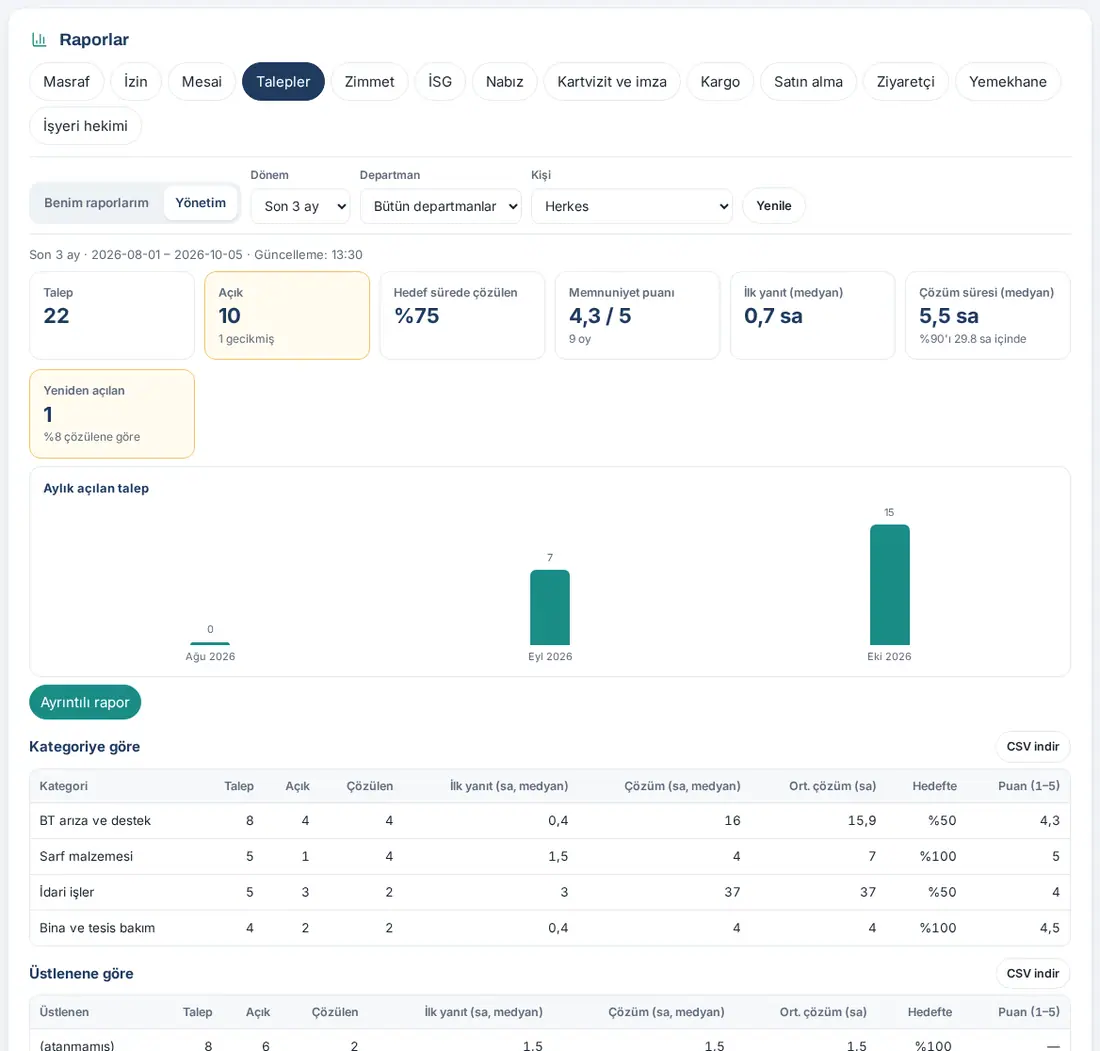Click the Hedef sürede çözülen card
This screenshot has width=1100, height=1051.
462,316
